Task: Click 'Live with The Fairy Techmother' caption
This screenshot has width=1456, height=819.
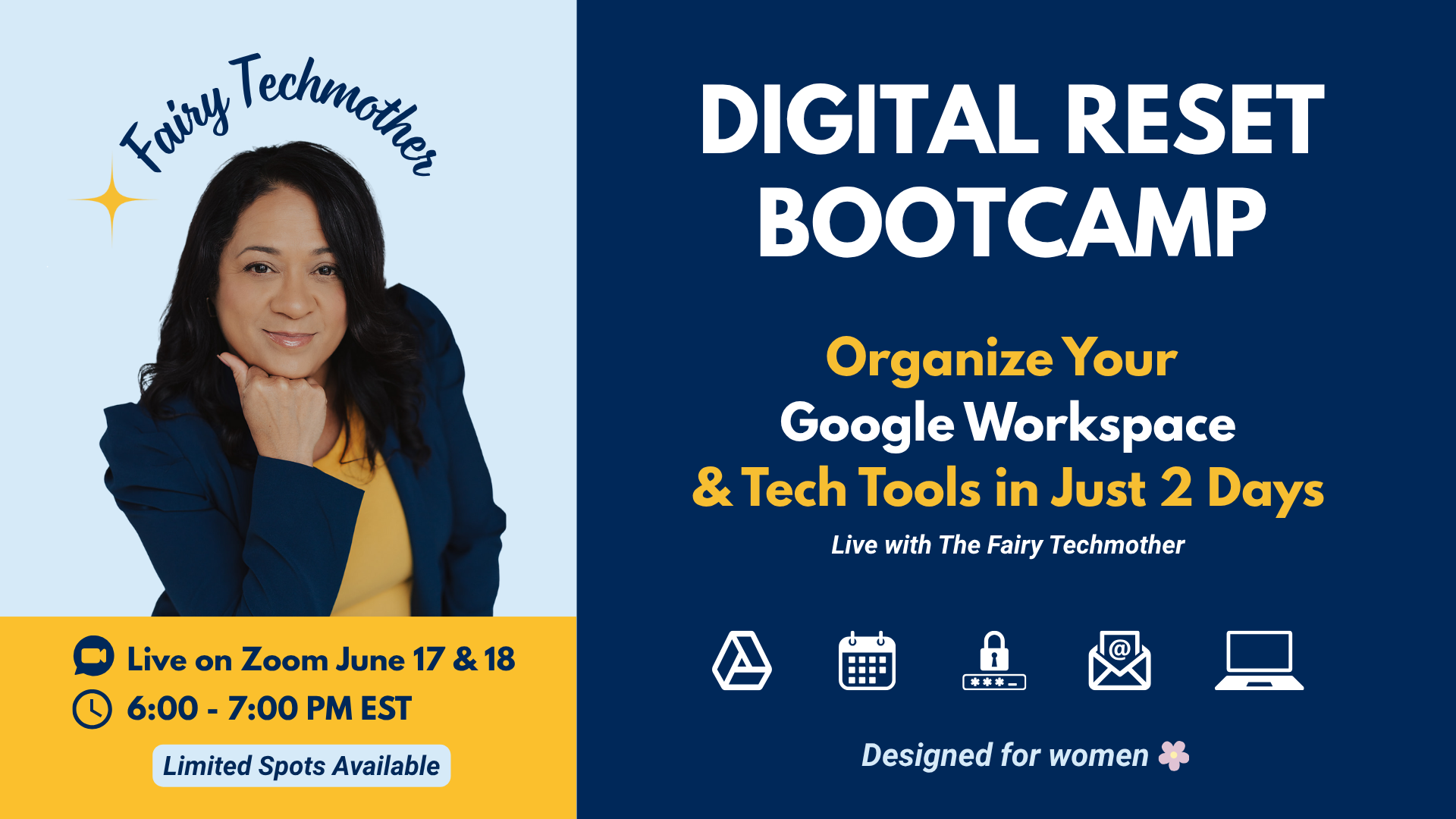Action: point(1007,544)
